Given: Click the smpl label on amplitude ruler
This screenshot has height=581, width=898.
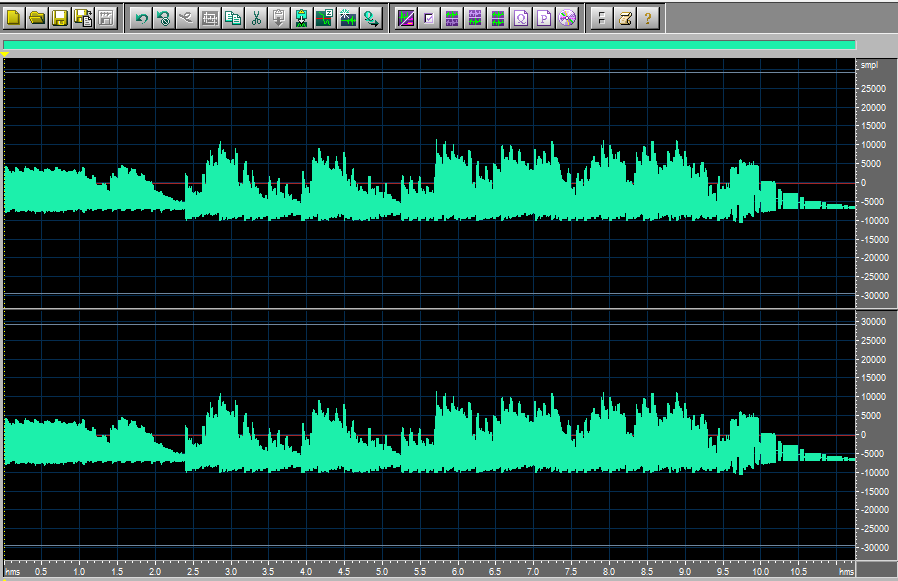Looking at the screenshot, I should [869, 65].
